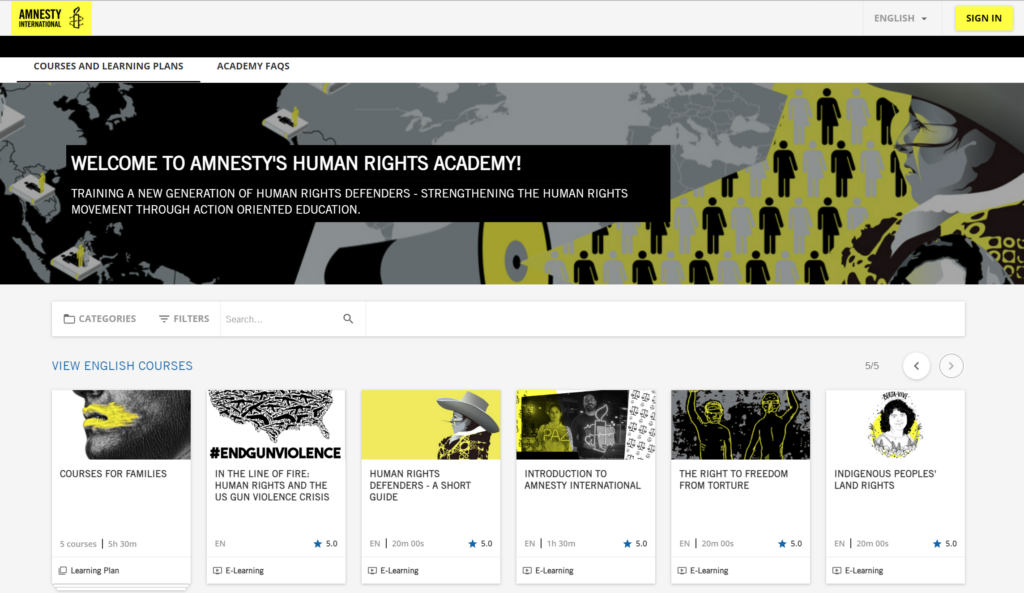Viewport: 1024px width, 593px height.
Task: Click the '1h 30m' duration text
Action: 561,543
